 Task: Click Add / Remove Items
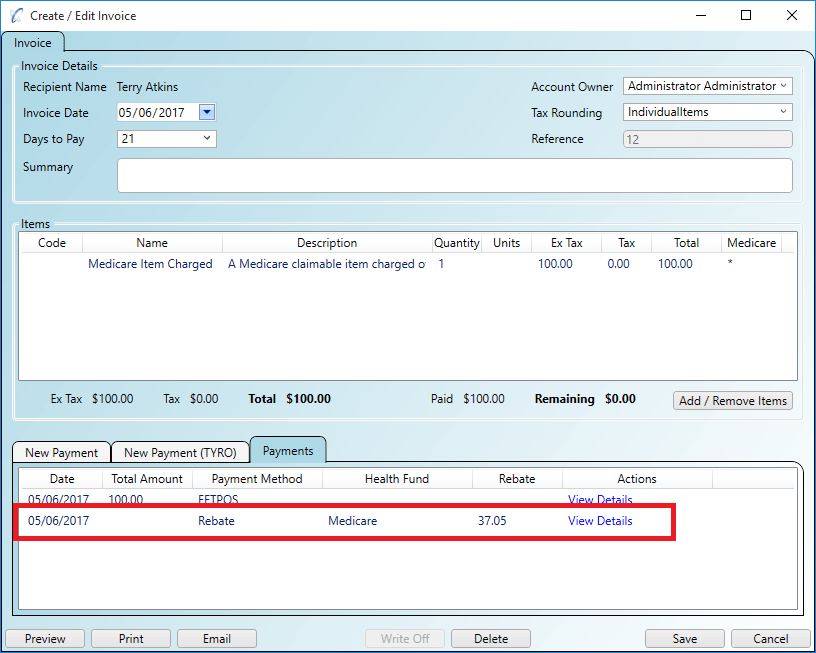click(x=732, y=400)
